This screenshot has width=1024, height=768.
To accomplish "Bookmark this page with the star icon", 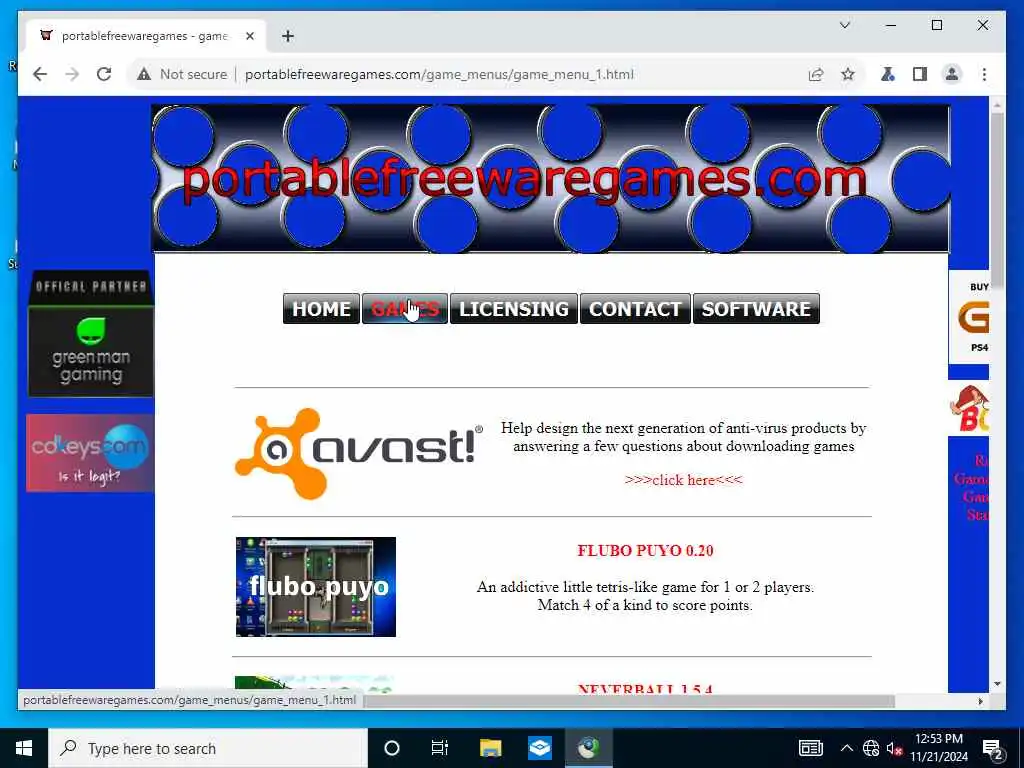I will (x=848, y=74).
